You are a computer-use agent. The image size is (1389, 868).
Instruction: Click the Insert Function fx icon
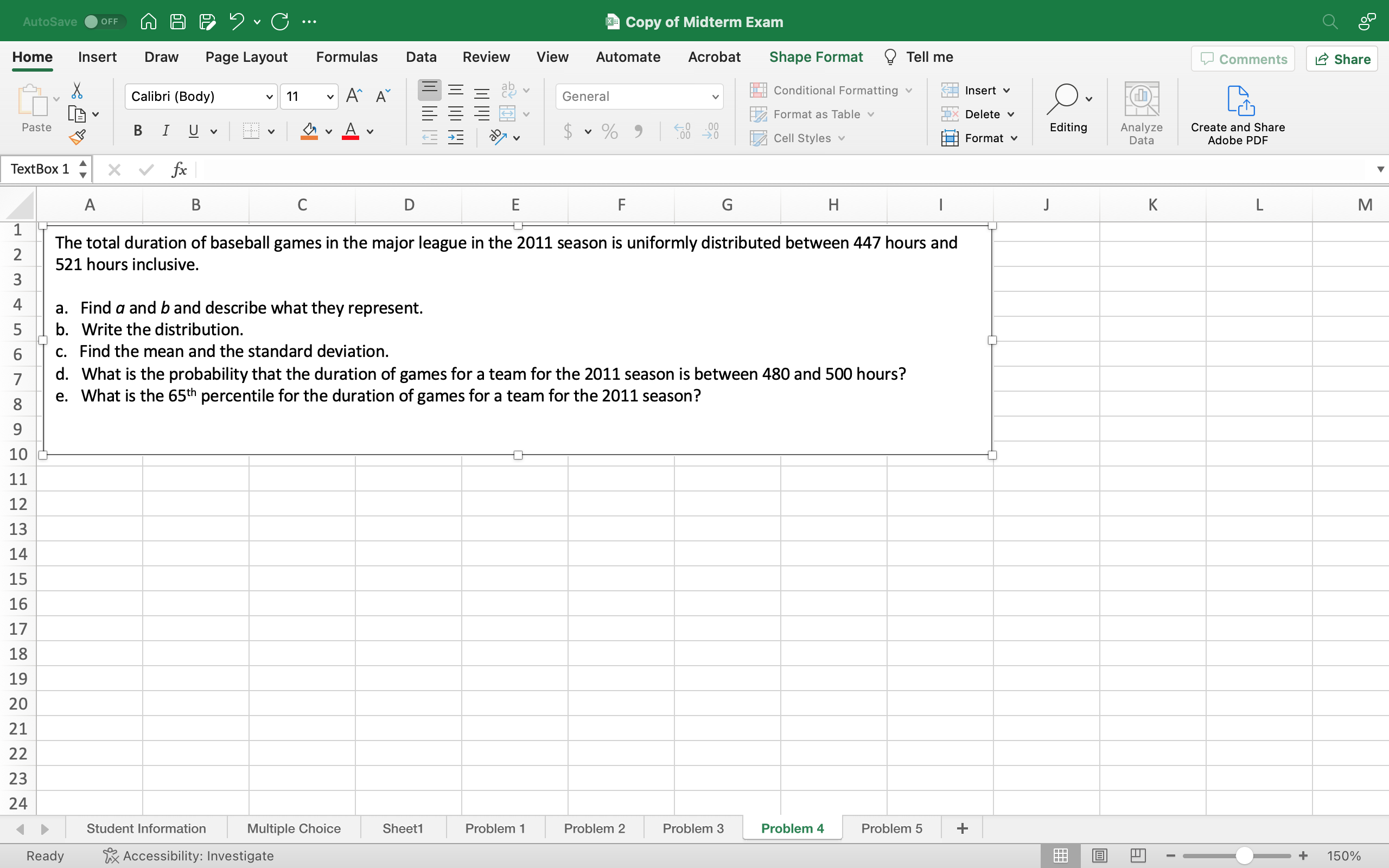tap(179, 169)
